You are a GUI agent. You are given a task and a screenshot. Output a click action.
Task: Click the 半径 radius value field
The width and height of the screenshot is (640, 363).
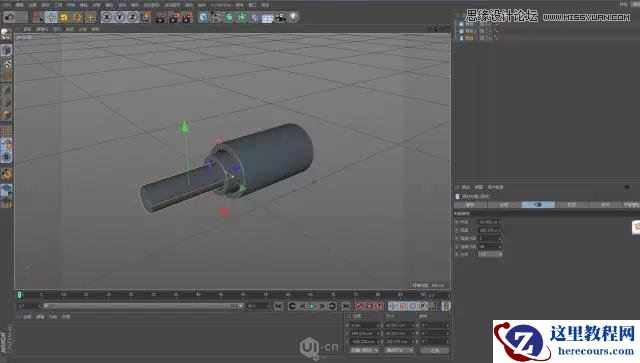[x=489, y=222]
